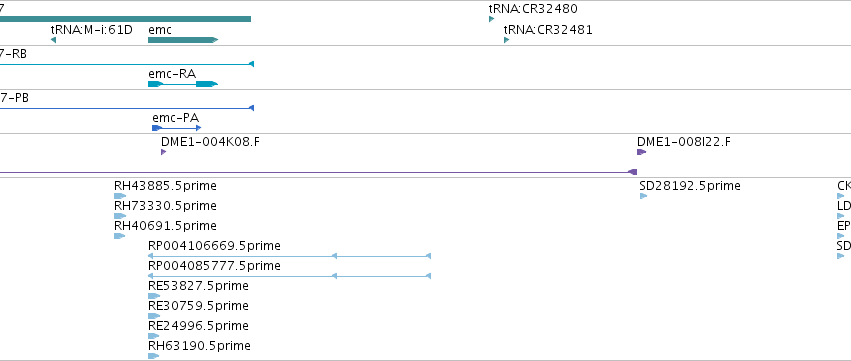Screen dimensions: 851x361
Task: Click the RH43885.5prime EST glyph
Action: pyautogui.click(x=120, y=196)
